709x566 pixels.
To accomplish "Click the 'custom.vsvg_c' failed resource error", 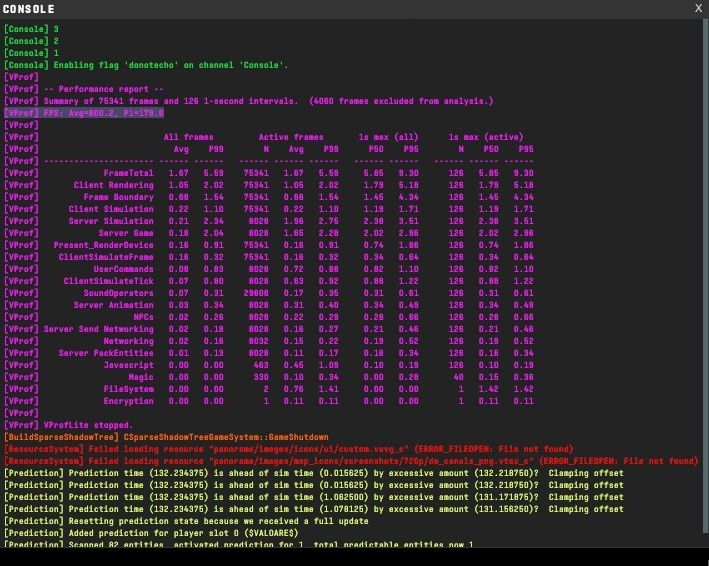I will 288,449.
